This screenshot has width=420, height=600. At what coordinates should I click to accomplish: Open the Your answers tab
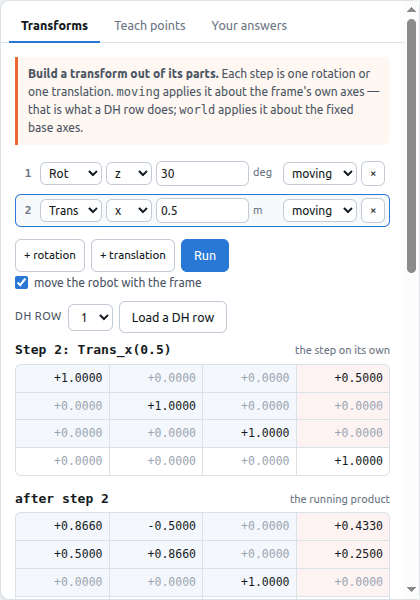(x=249, y=26)
